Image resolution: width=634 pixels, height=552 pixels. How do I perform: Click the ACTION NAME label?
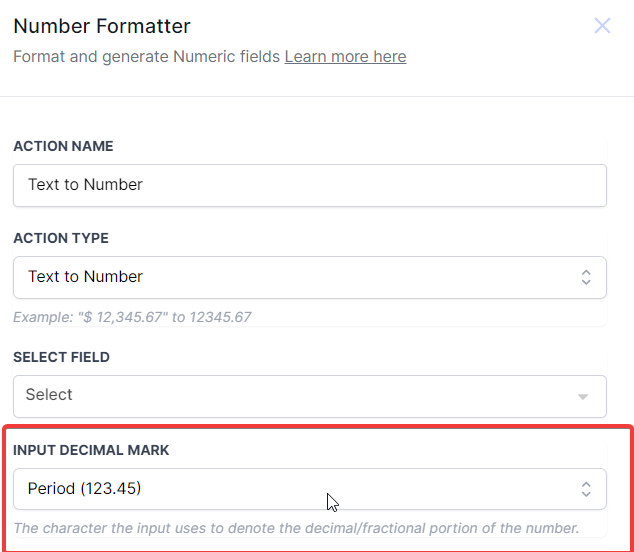(x=63, y=146)
